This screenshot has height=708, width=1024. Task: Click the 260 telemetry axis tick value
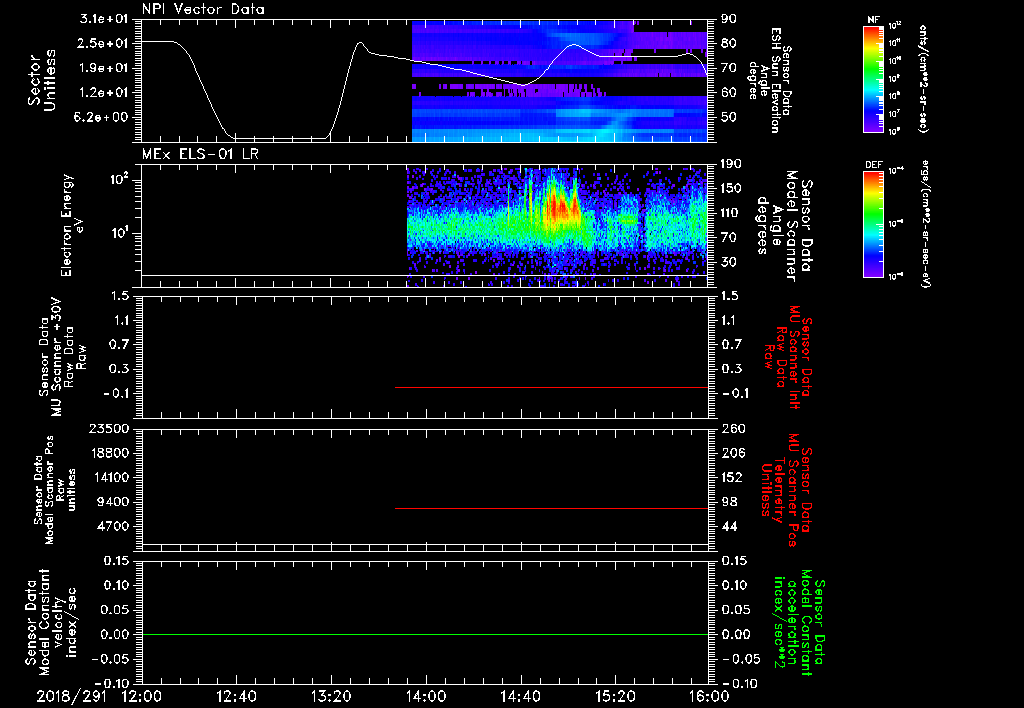tap(733, 429)
